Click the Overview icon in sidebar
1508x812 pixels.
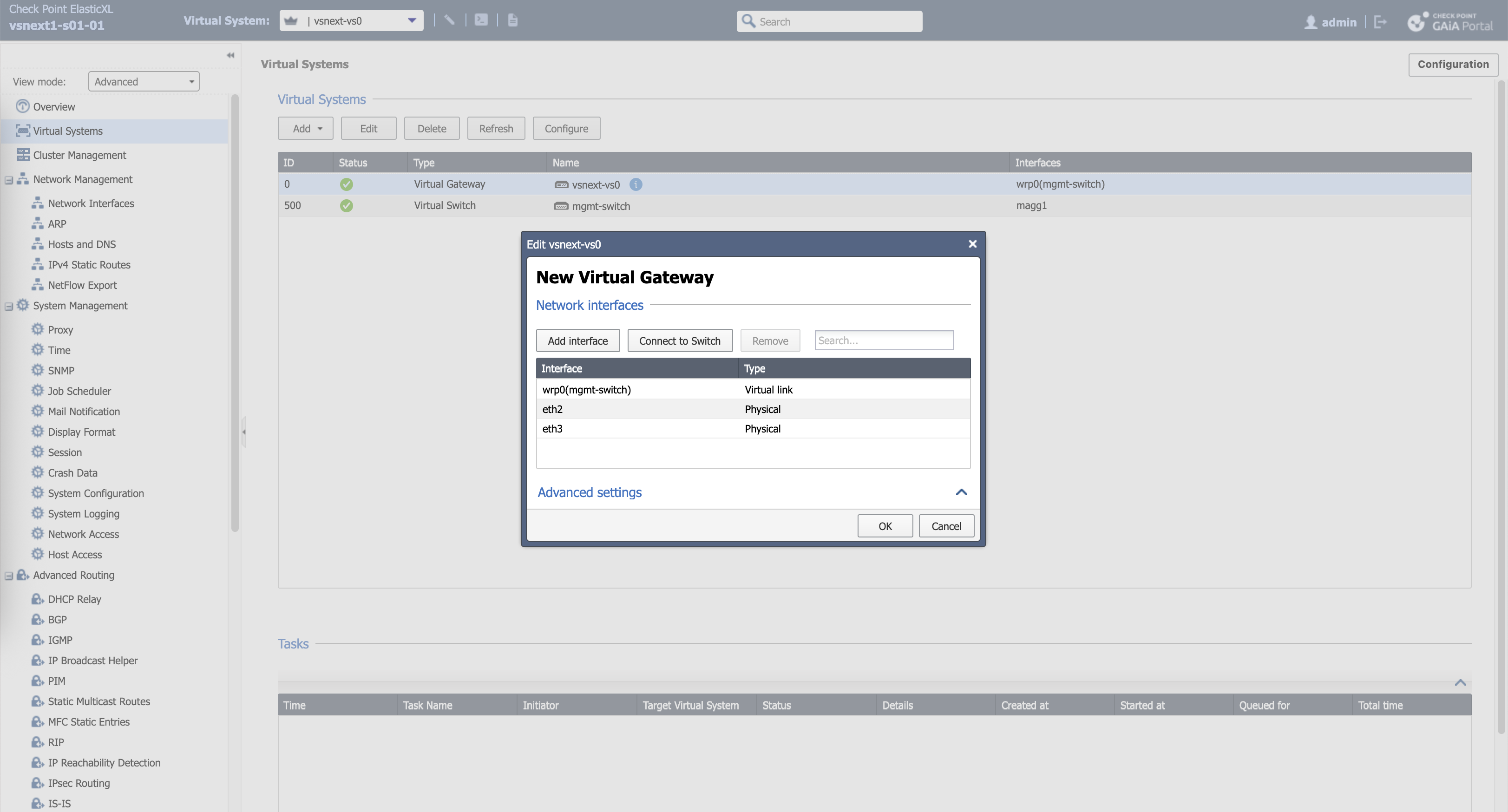tap(22, 106)
